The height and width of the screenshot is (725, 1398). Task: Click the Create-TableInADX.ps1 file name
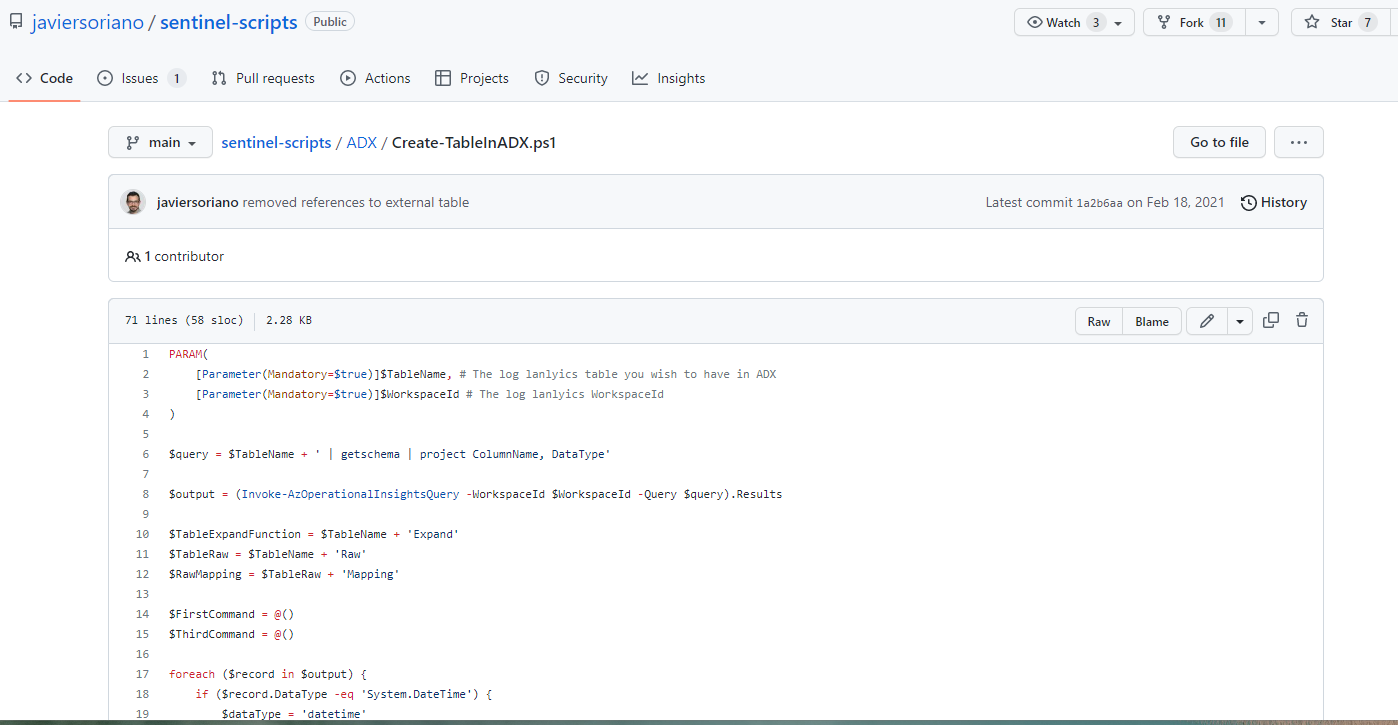[x=474, y=142]
